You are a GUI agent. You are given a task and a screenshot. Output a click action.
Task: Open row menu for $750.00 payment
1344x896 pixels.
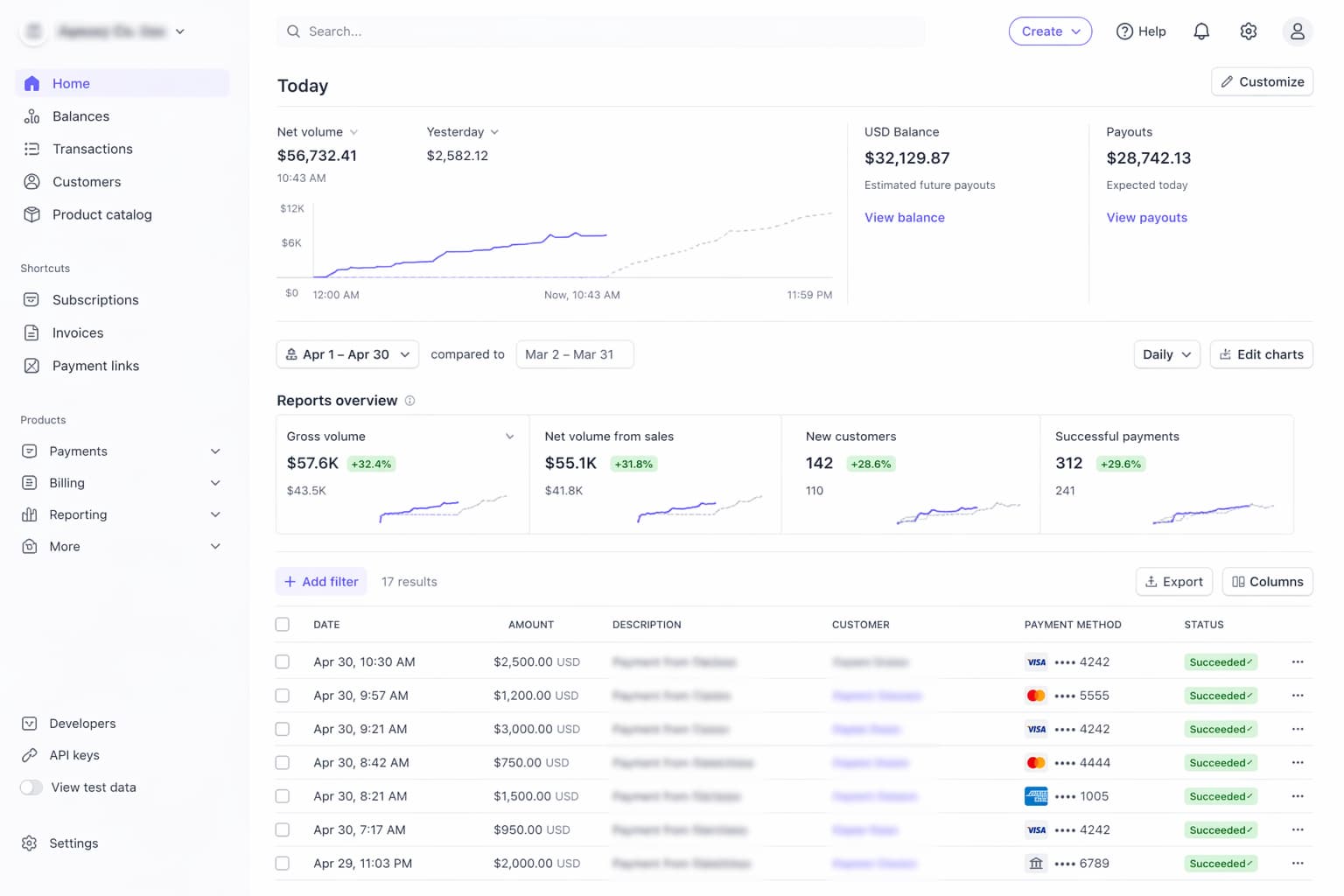[1298, 763]
